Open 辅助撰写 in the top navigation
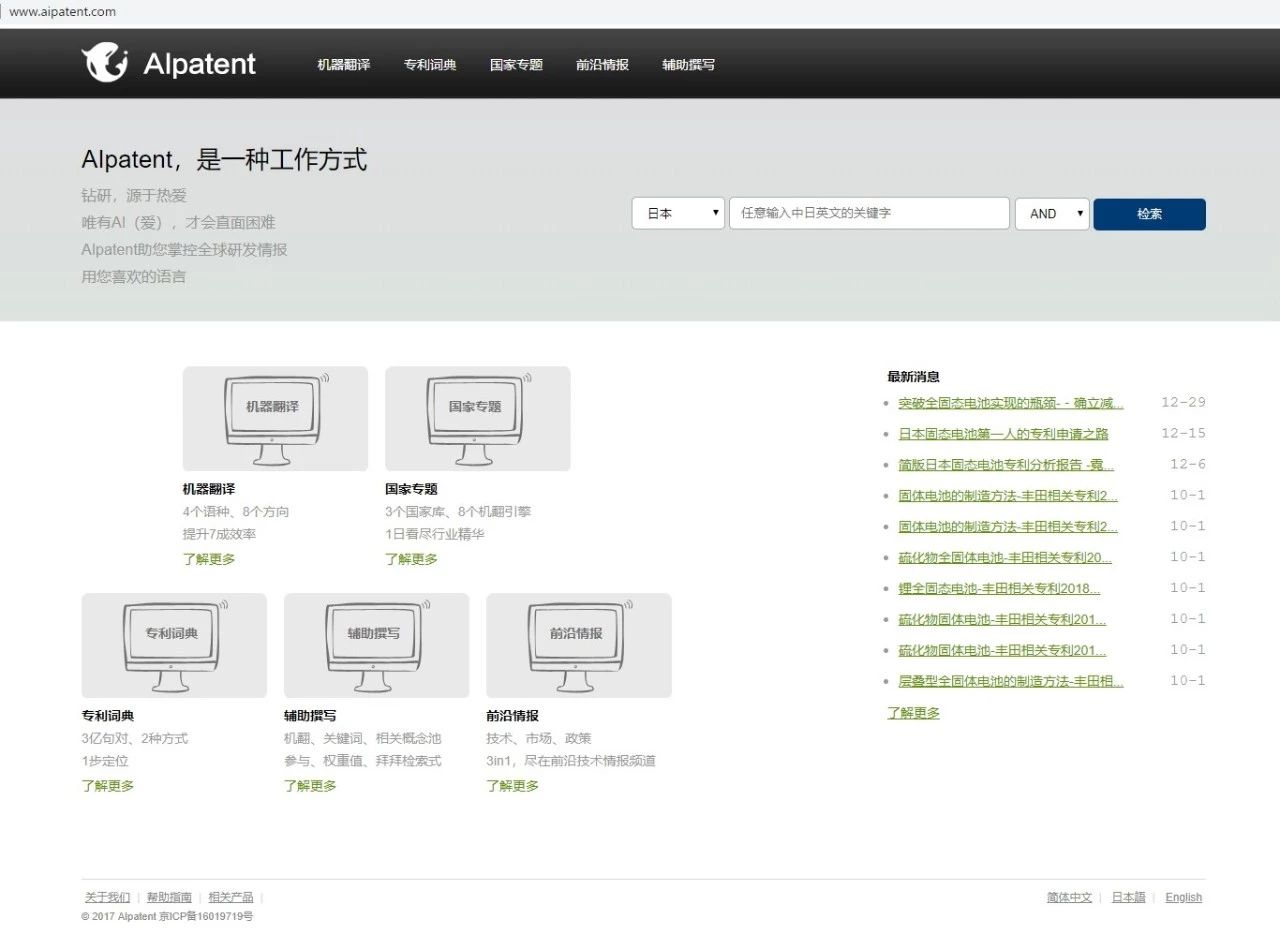This screenshot has height=934, width=1280. pyautogui.click(x=688, y=65)
